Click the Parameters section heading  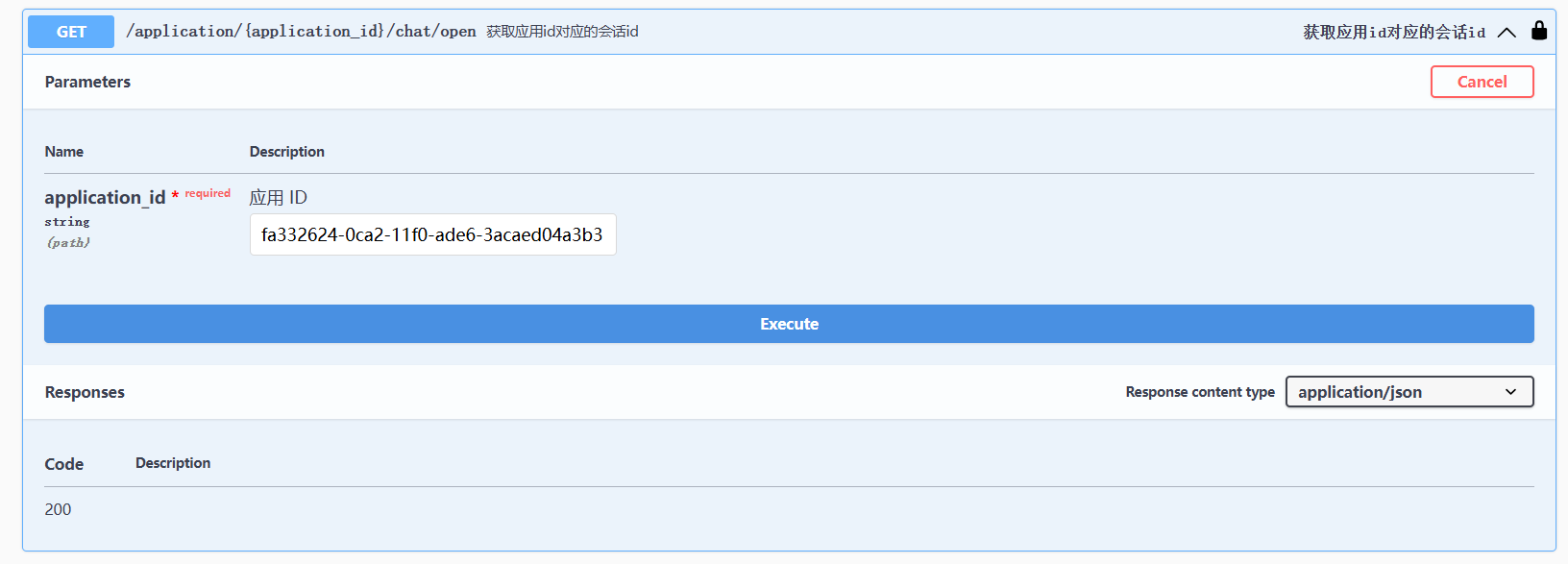click(87, 82)
